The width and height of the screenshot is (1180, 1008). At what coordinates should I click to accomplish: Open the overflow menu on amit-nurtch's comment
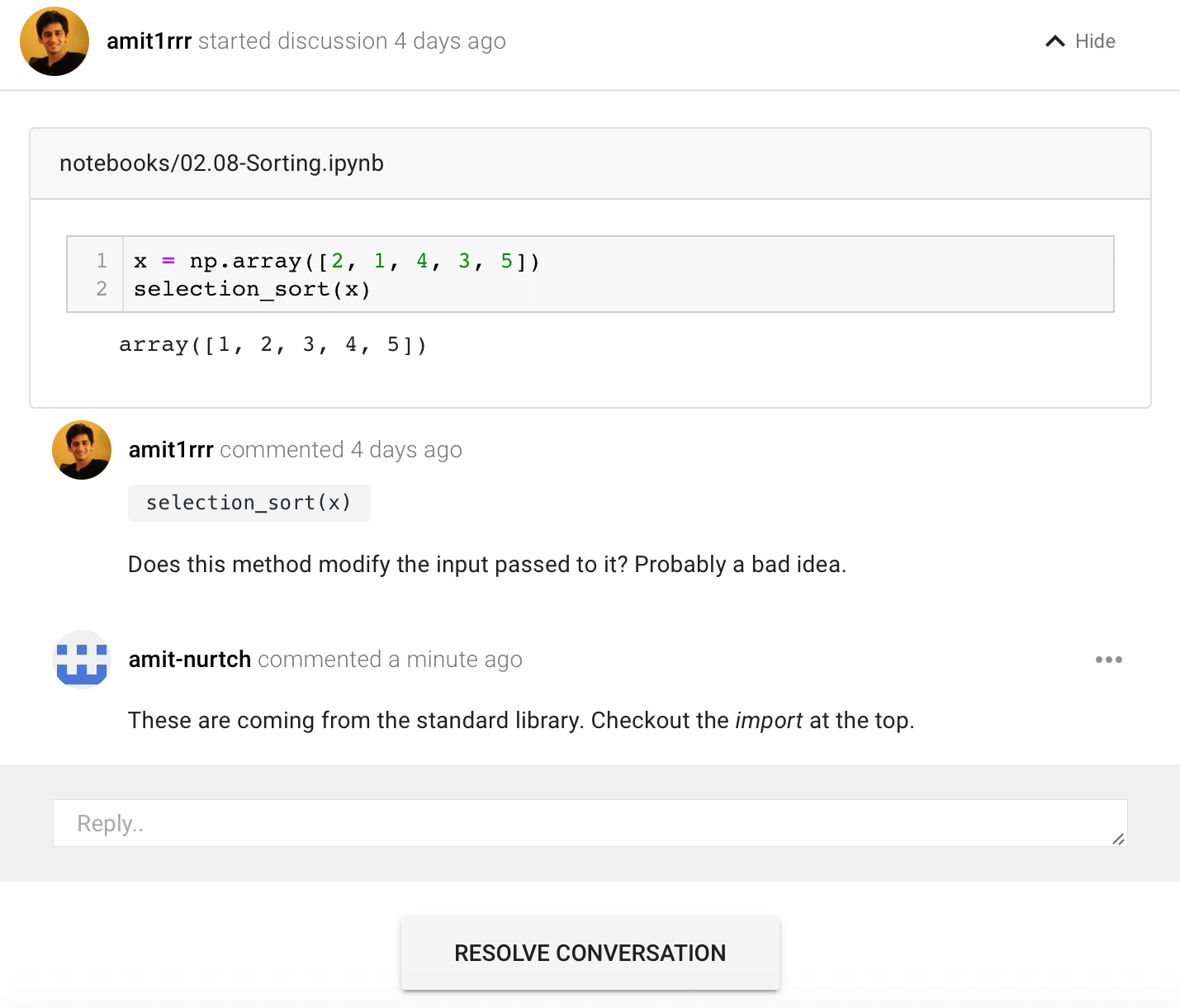tap(1108, 659)
